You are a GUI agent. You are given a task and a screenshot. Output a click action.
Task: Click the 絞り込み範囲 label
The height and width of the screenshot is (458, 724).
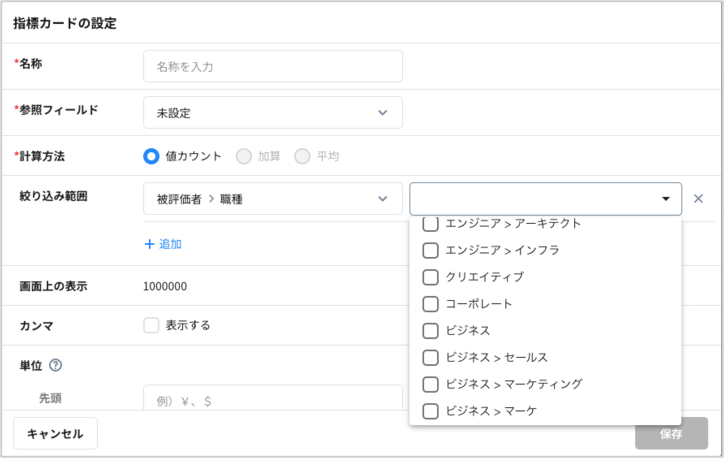tap(54, 196)
